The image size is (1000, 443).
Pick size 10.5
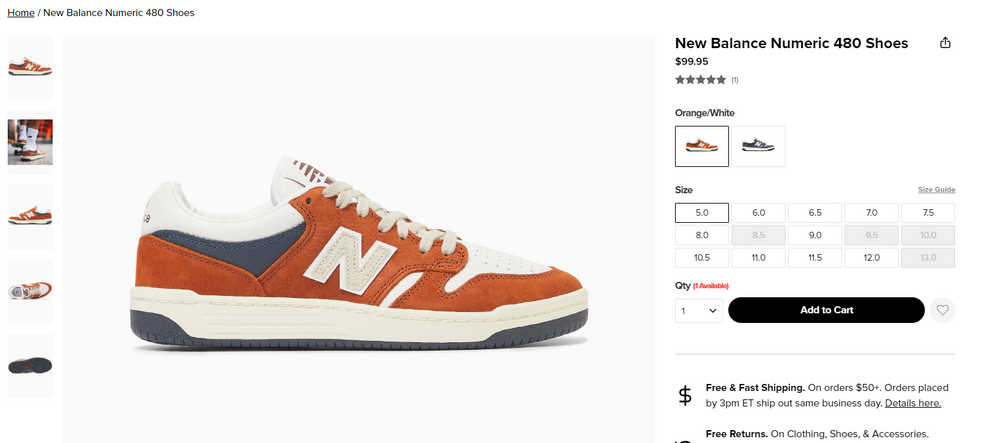[701, 257]
